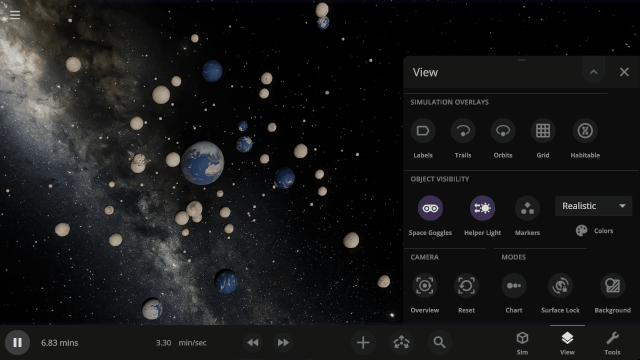Open the Colors palette
Image resolution: width=640 pixels, height=360 pixels.
pyautogui.click(x=594, y=231)
